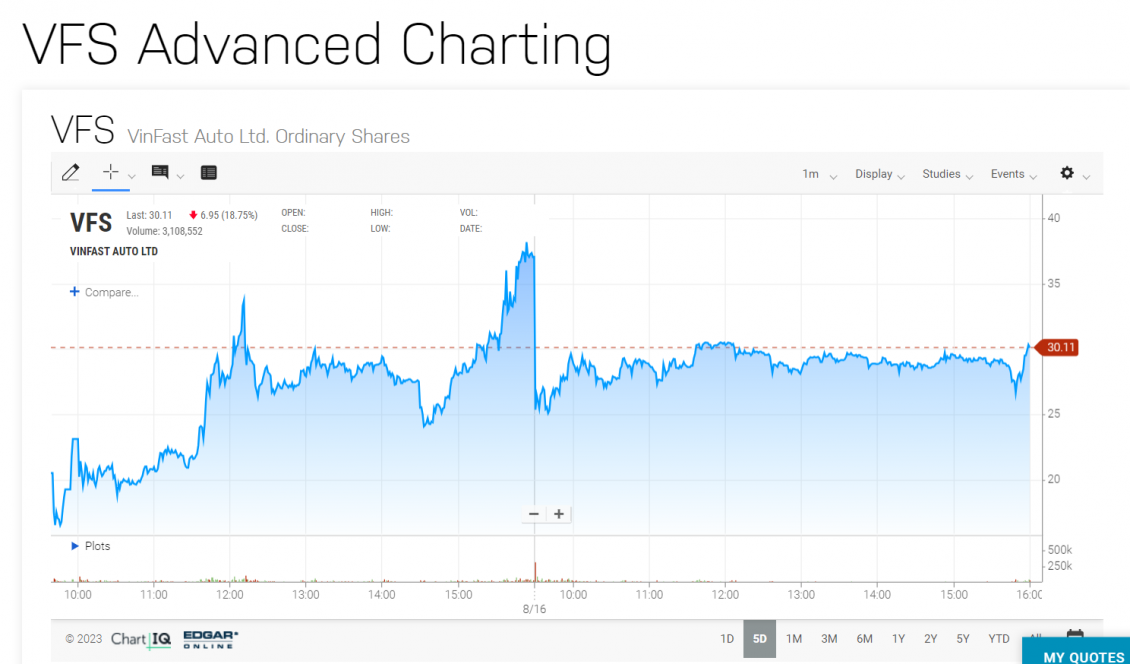Click the ChartIQ logo
Screen dimensions: 1130x664
(x=141, y=639)
